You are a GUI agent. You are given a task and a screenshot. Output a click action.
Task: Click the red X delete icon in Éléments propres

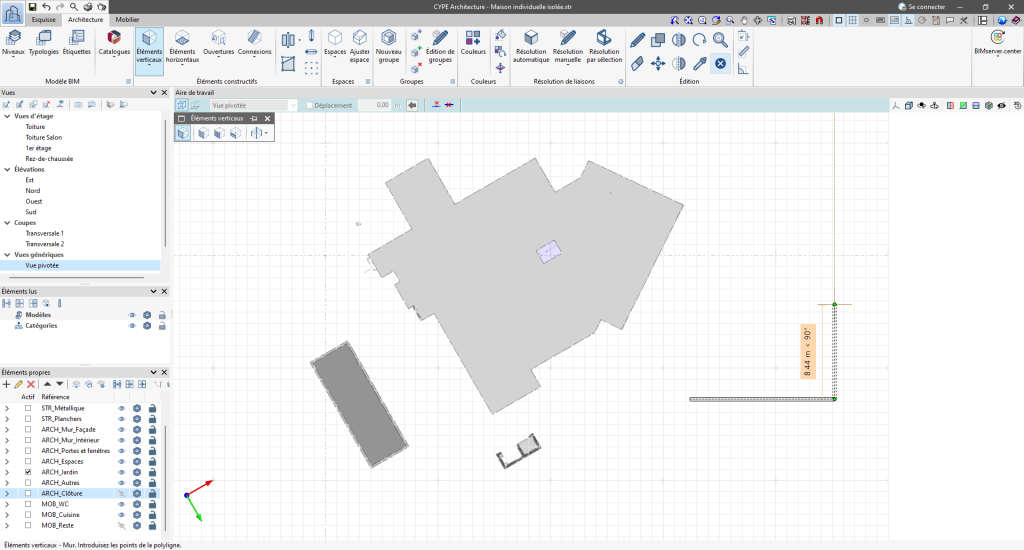[x=31, y=384]
